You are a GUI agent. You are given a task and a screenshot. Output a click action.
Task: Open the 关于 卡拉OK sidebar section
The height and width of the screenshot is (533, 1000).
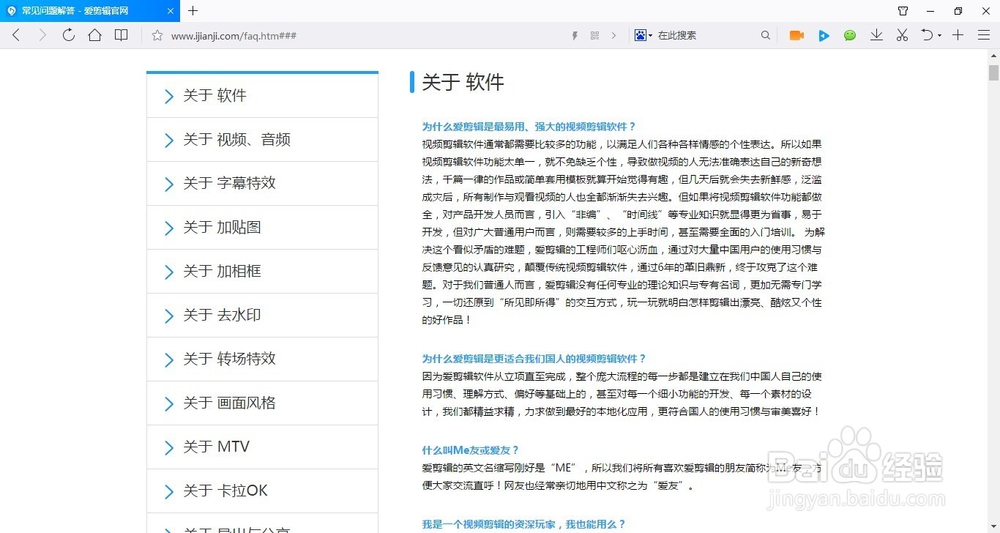tap(262, 492)
